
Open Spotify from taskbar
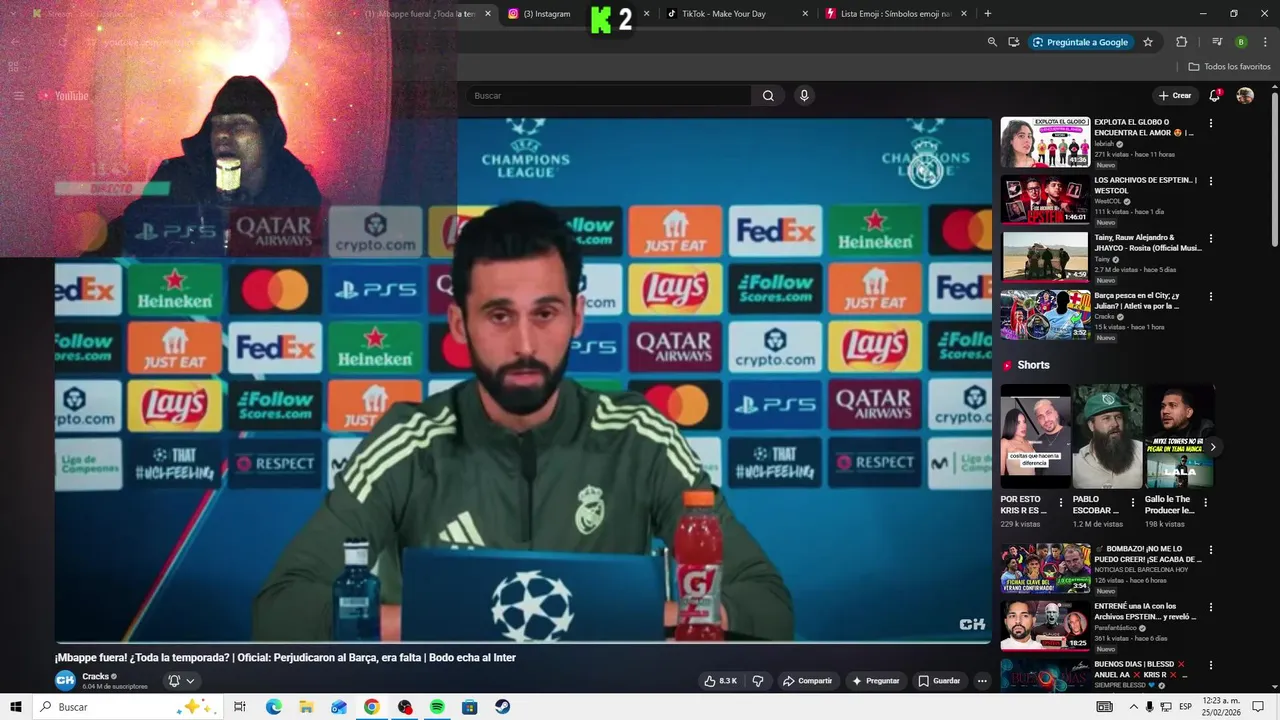click(x=437, y=707)
